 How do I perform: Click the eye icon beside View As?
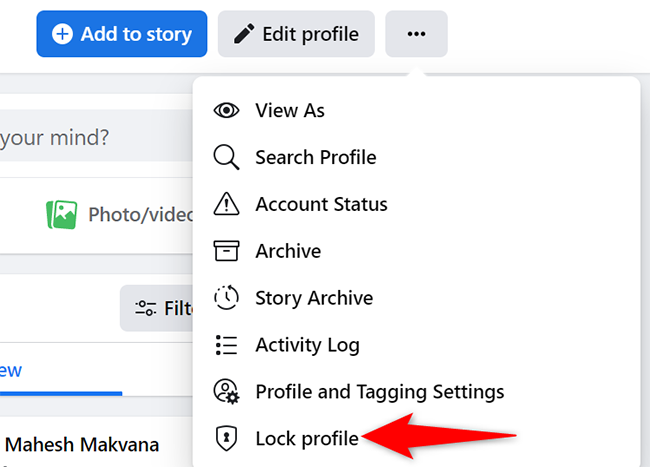point(227,110)
